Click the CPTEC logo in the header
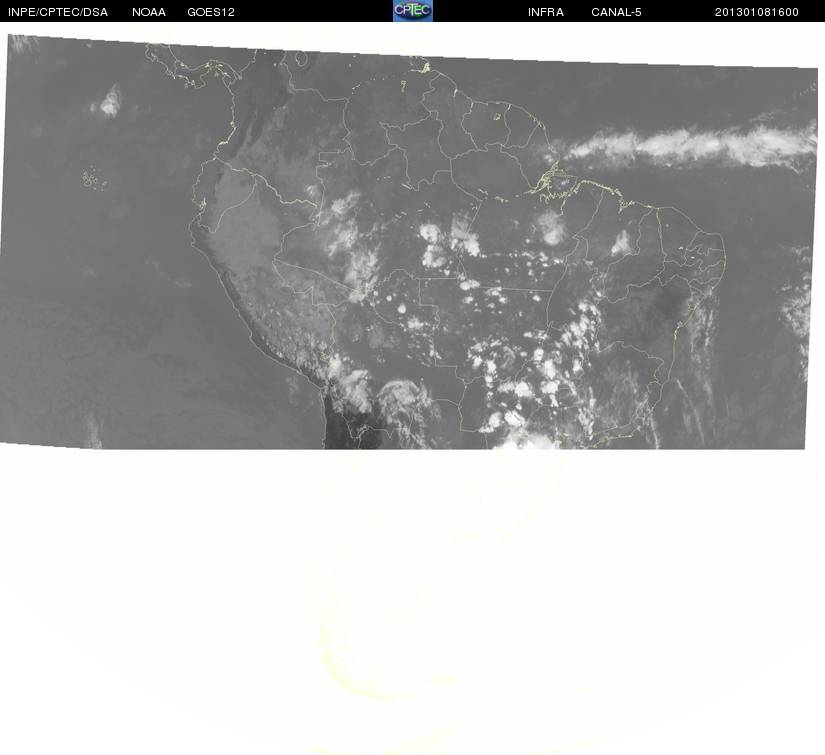 412,11
